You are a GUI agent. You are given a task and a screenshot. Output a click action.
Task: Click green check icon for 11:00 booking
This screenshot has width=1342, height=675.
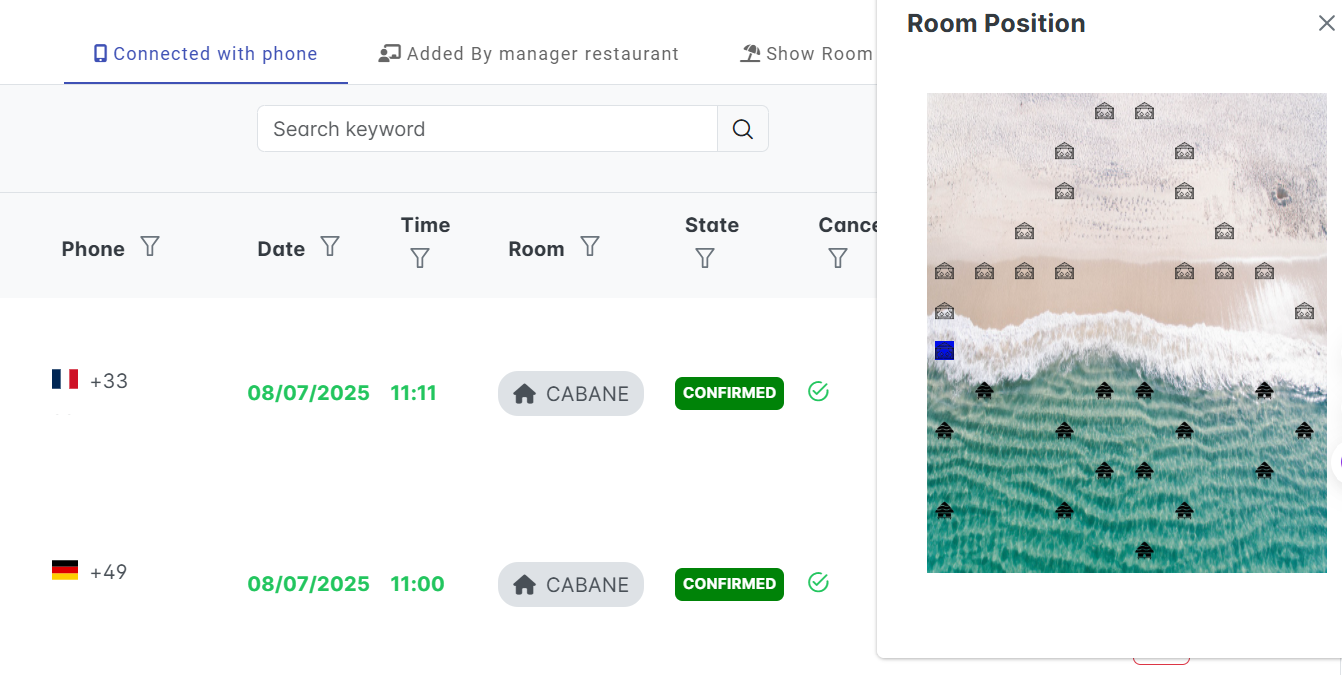point(818,582)
